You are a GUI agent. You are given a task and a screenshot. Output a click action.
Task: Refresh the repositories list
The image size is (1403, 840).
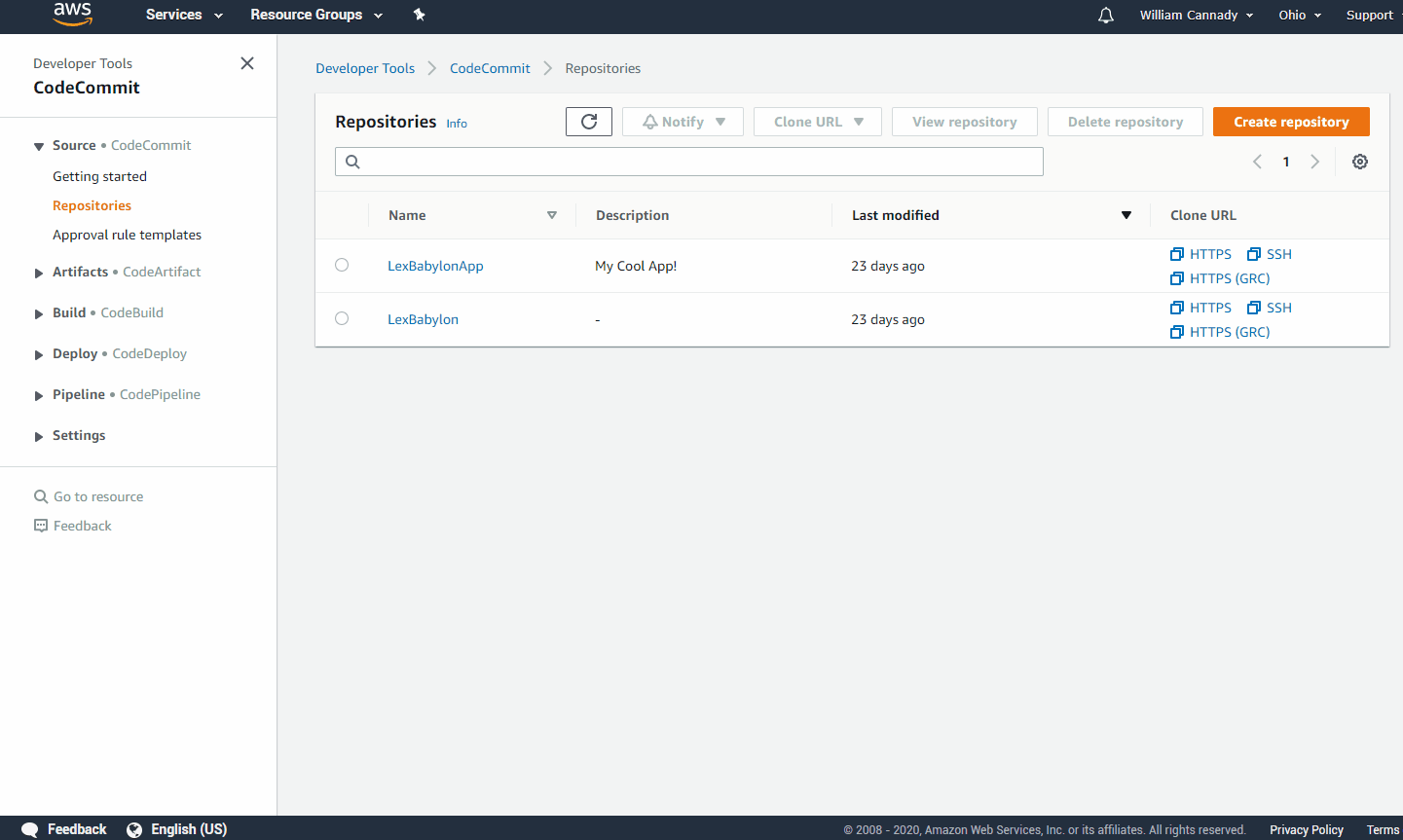point(589,122)
